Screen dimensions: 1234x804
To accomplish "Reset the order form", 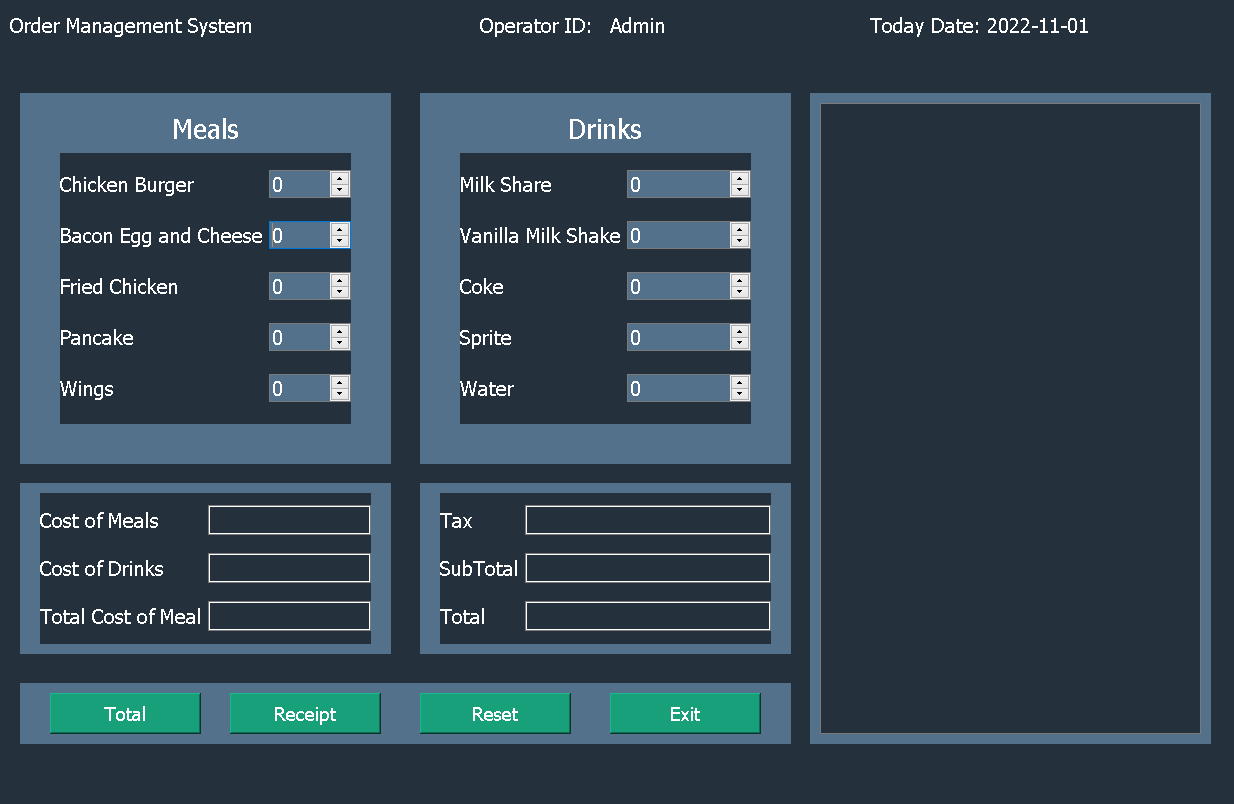I will click(495, 713).
